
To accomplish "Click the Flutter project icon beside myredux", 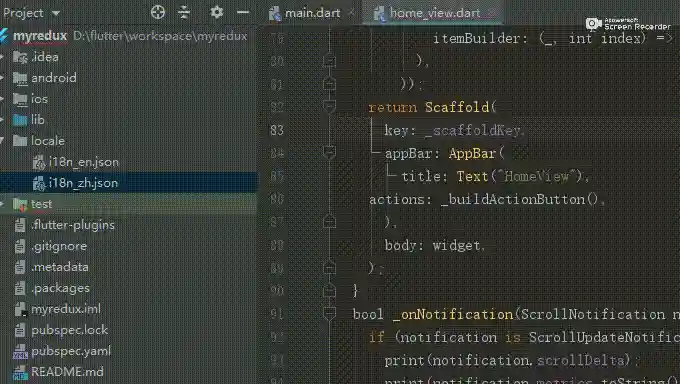I will tap(4, 36).
